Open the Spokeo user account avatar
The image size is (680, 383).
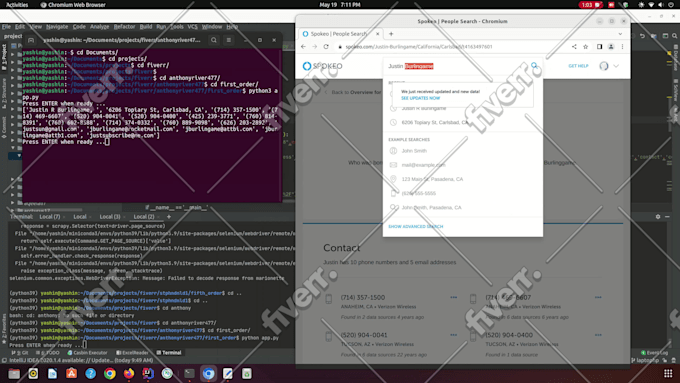click(x=604, y=66)
